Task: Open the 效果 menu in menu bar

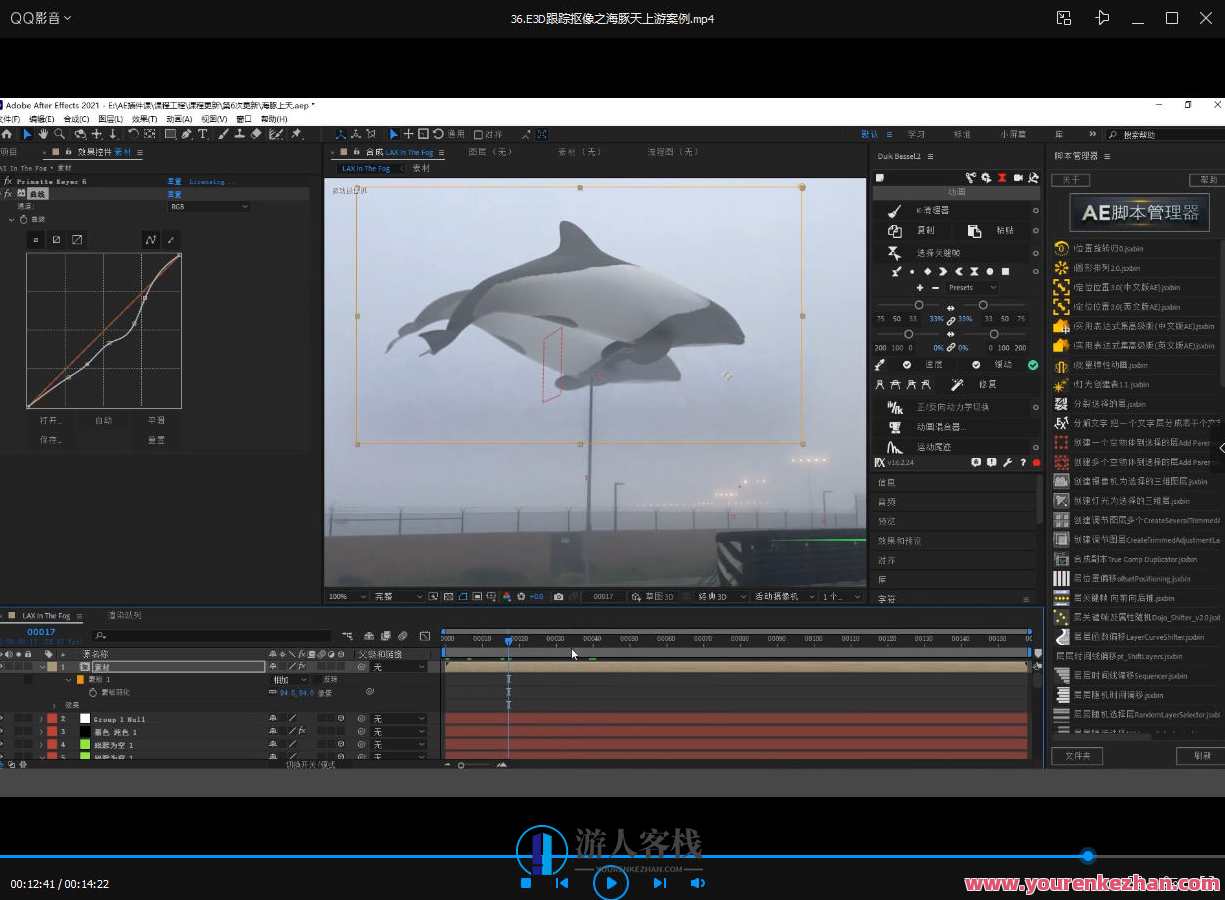Action: (144, 119)
